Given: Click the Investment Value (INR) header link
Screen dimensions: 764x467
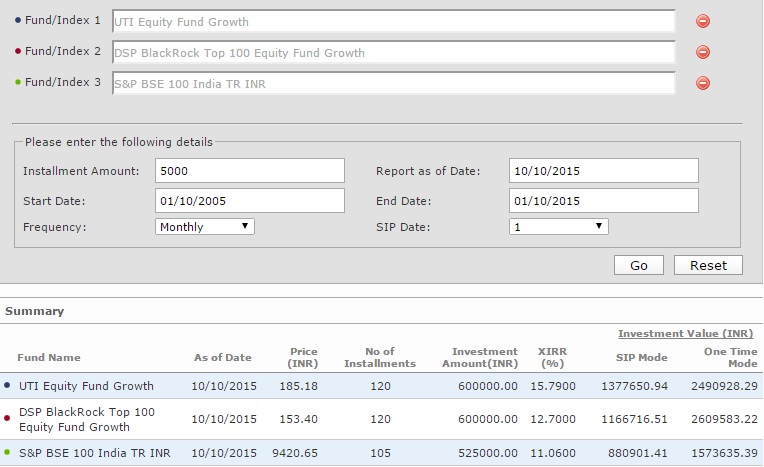Looking at the screenshot, I should pos(686,333).
